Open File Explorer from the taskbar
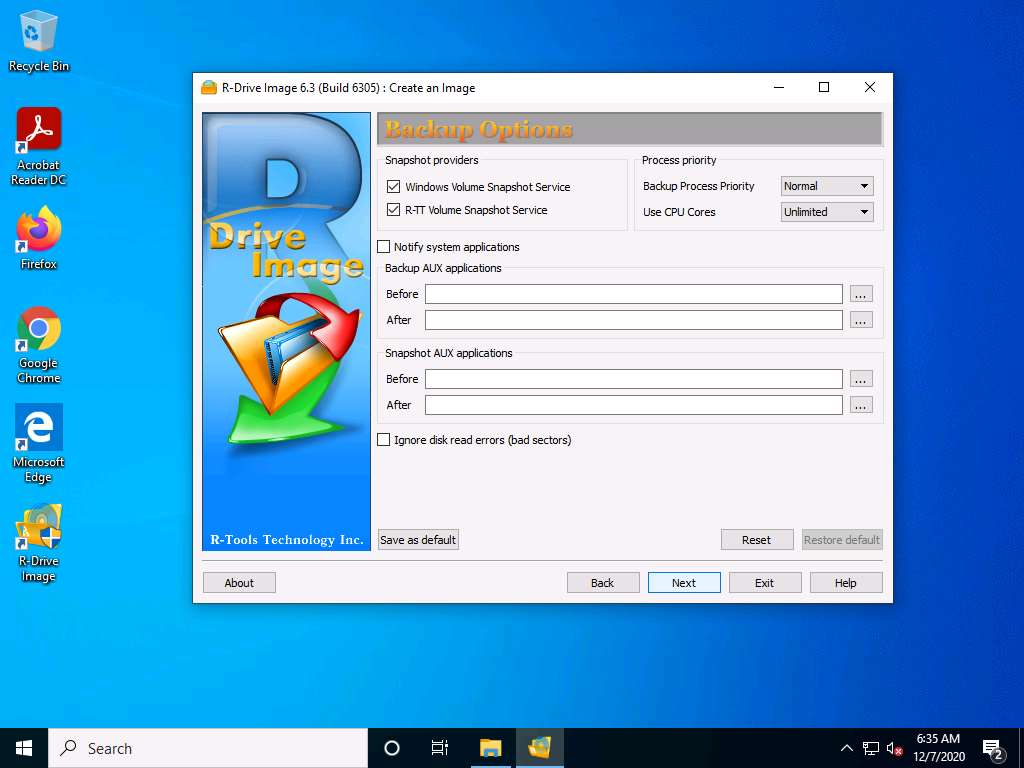This screenshot has width=1024, height=768. pos(490,748)
